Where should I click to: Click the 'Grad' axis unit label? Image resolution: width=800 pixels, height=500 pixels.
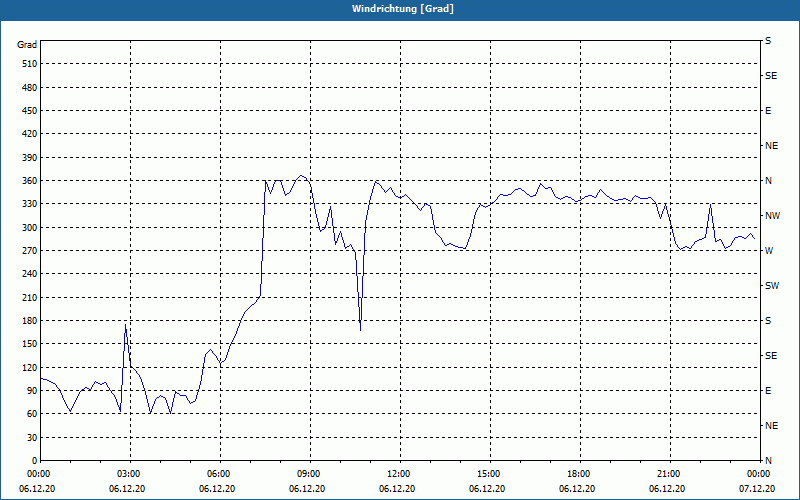27,45
